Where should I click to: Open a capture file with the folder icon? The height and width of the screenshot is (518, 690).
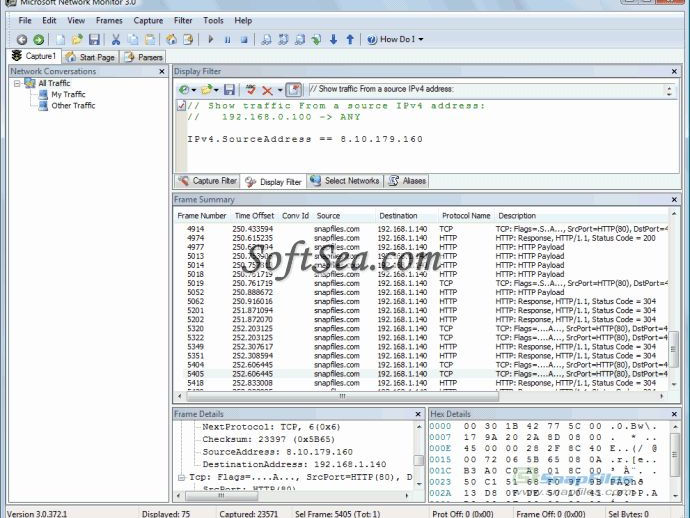[x=77, y=40]
